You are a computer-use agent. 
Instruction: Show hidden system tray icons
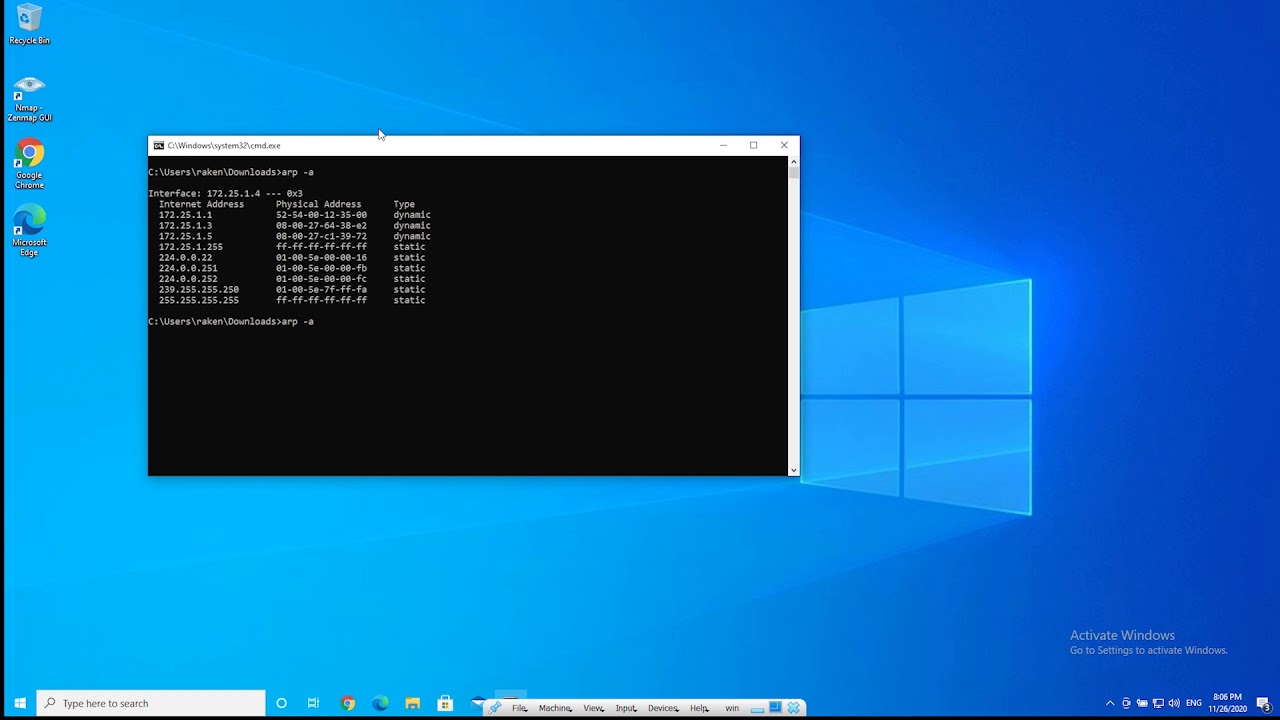pos(1110,703)
